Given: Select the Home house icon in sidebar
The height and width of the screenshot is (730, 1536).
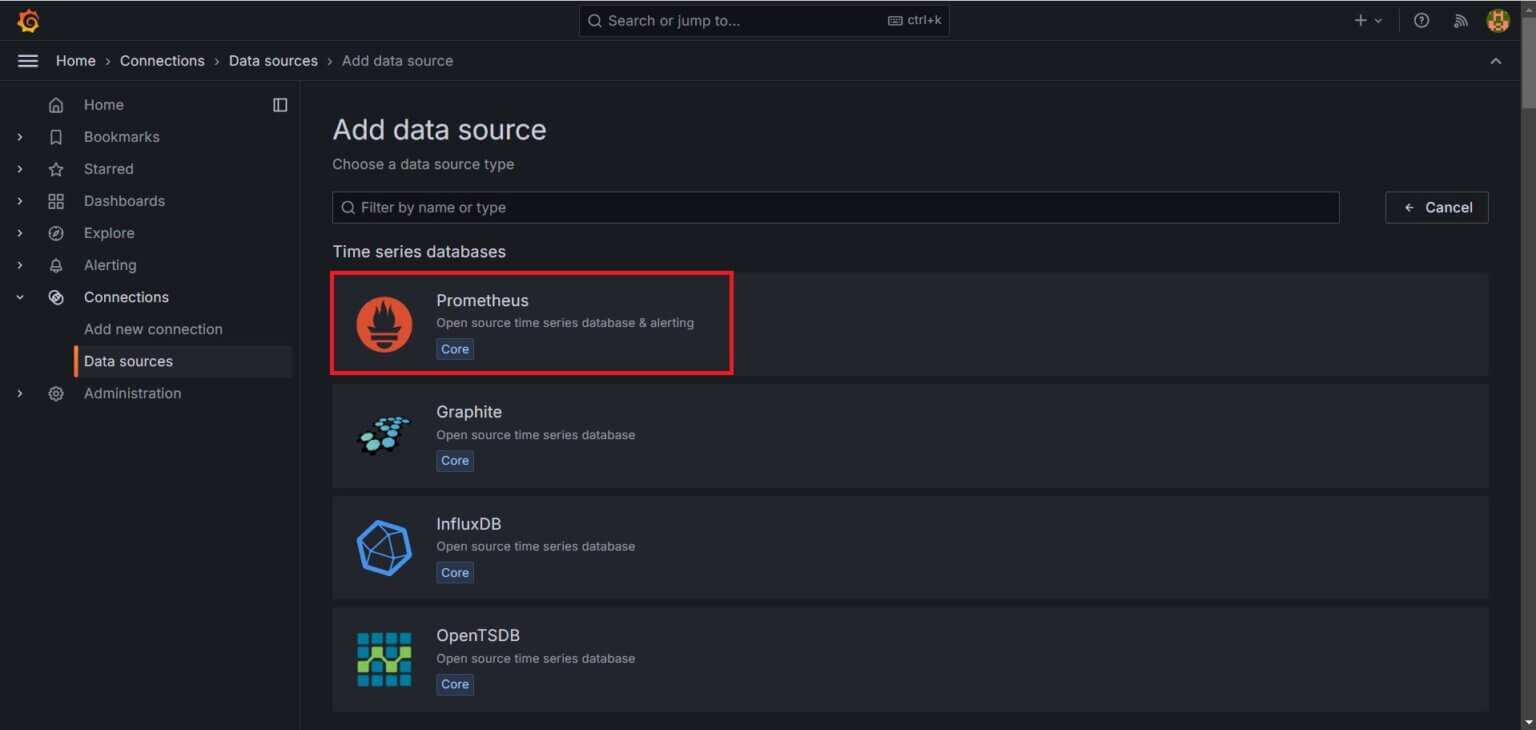Looking at the screenshot, I should tap(57, 104).
